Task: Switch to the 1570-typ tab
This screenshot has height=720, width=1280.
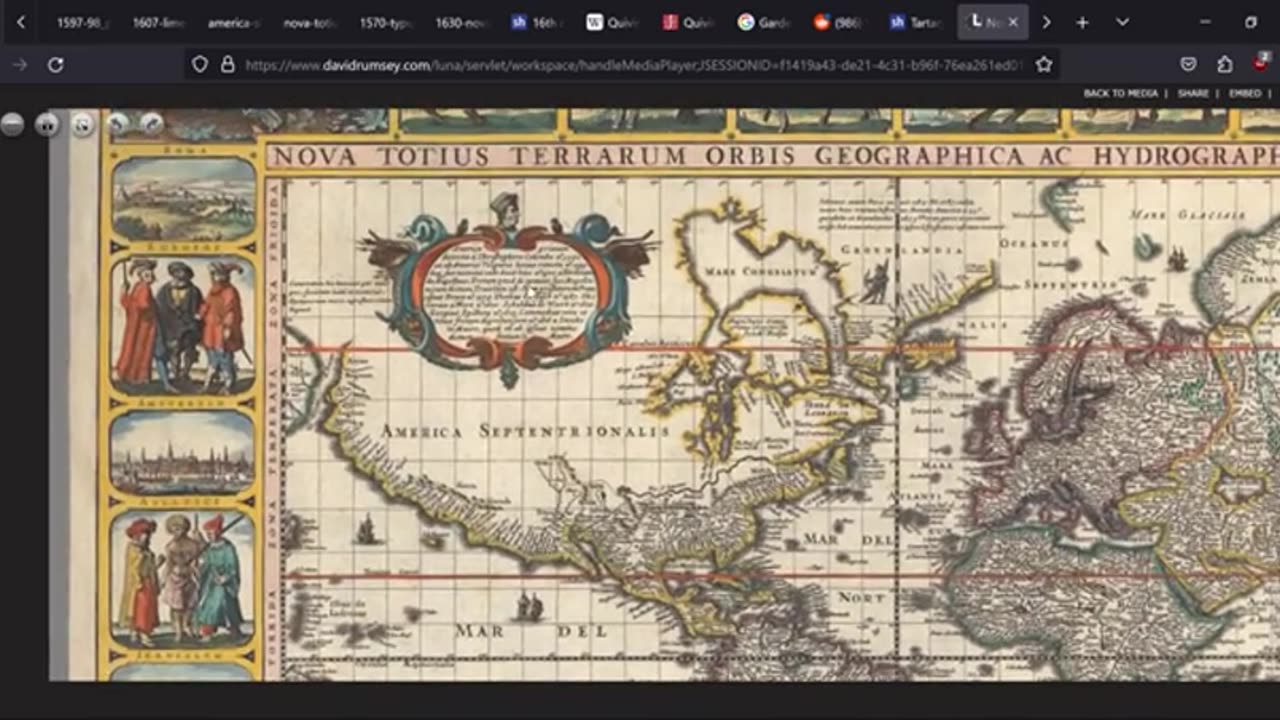Action: pyautogui.click(x=385, y=22)
